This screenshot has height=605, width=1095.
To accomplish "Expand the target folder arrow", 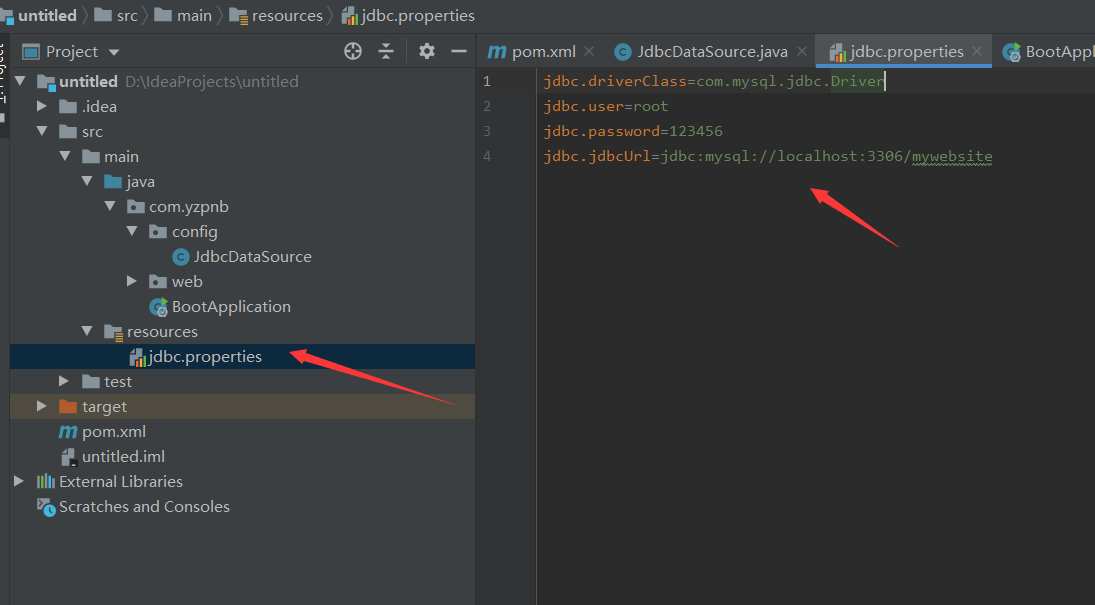I will click(x=42, y=406).
